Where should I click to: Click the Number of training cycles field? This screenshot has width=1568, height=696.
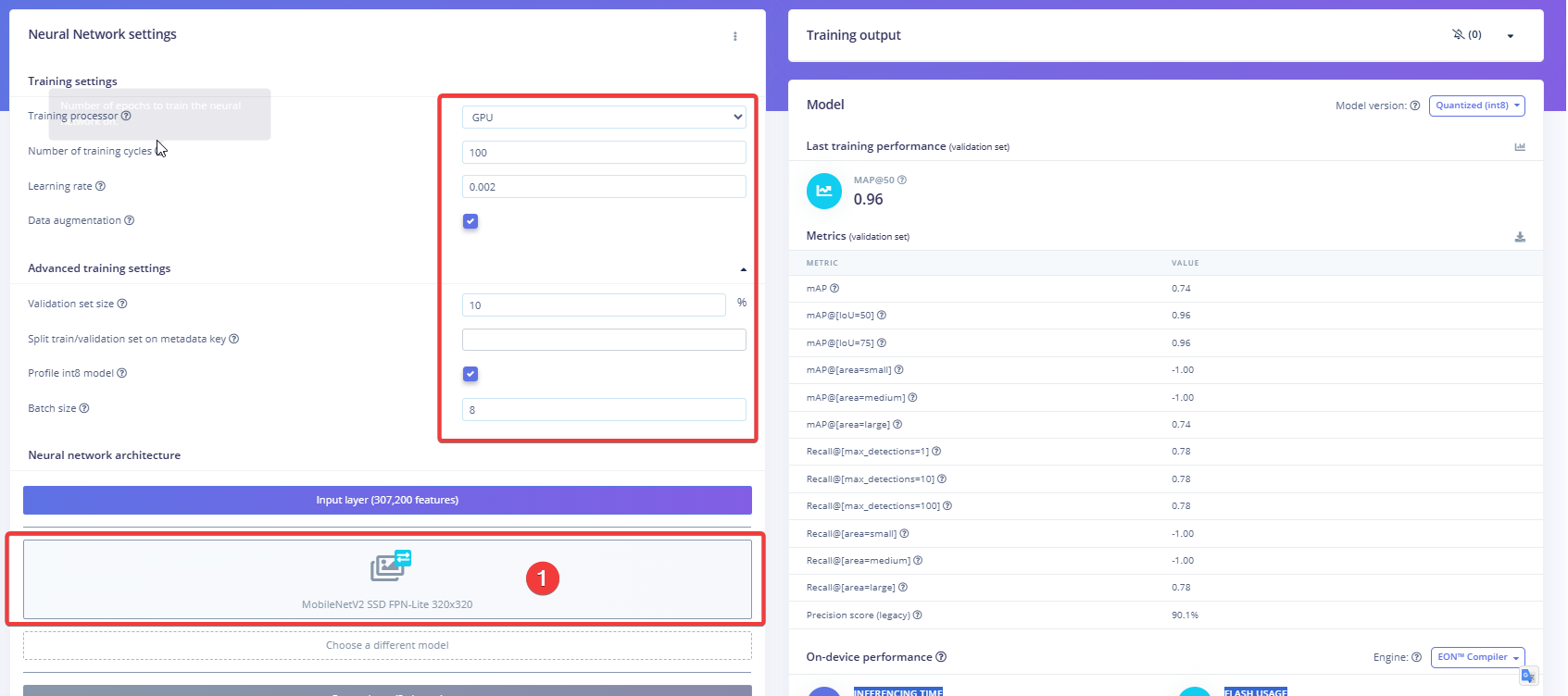604,153
